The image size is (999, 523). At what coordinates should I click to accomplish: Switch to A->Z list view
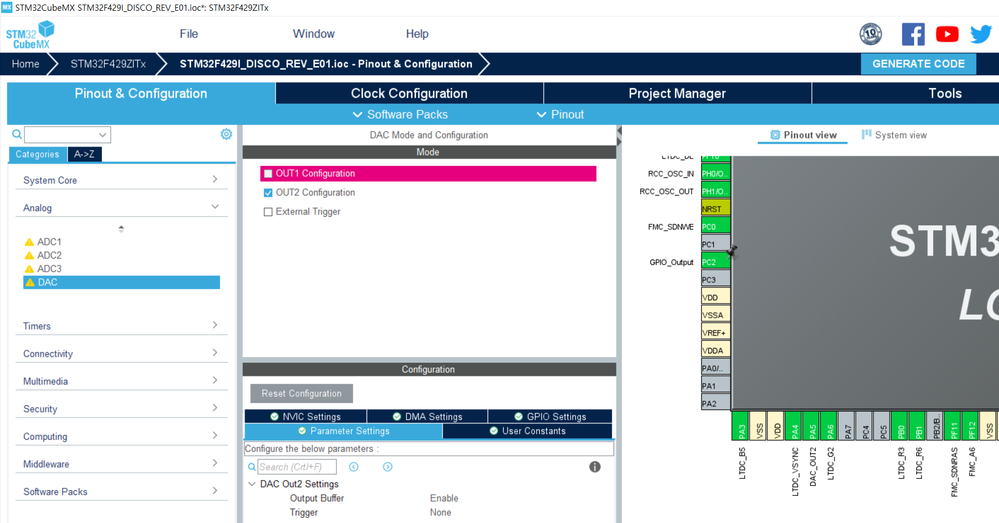(84, 154)
